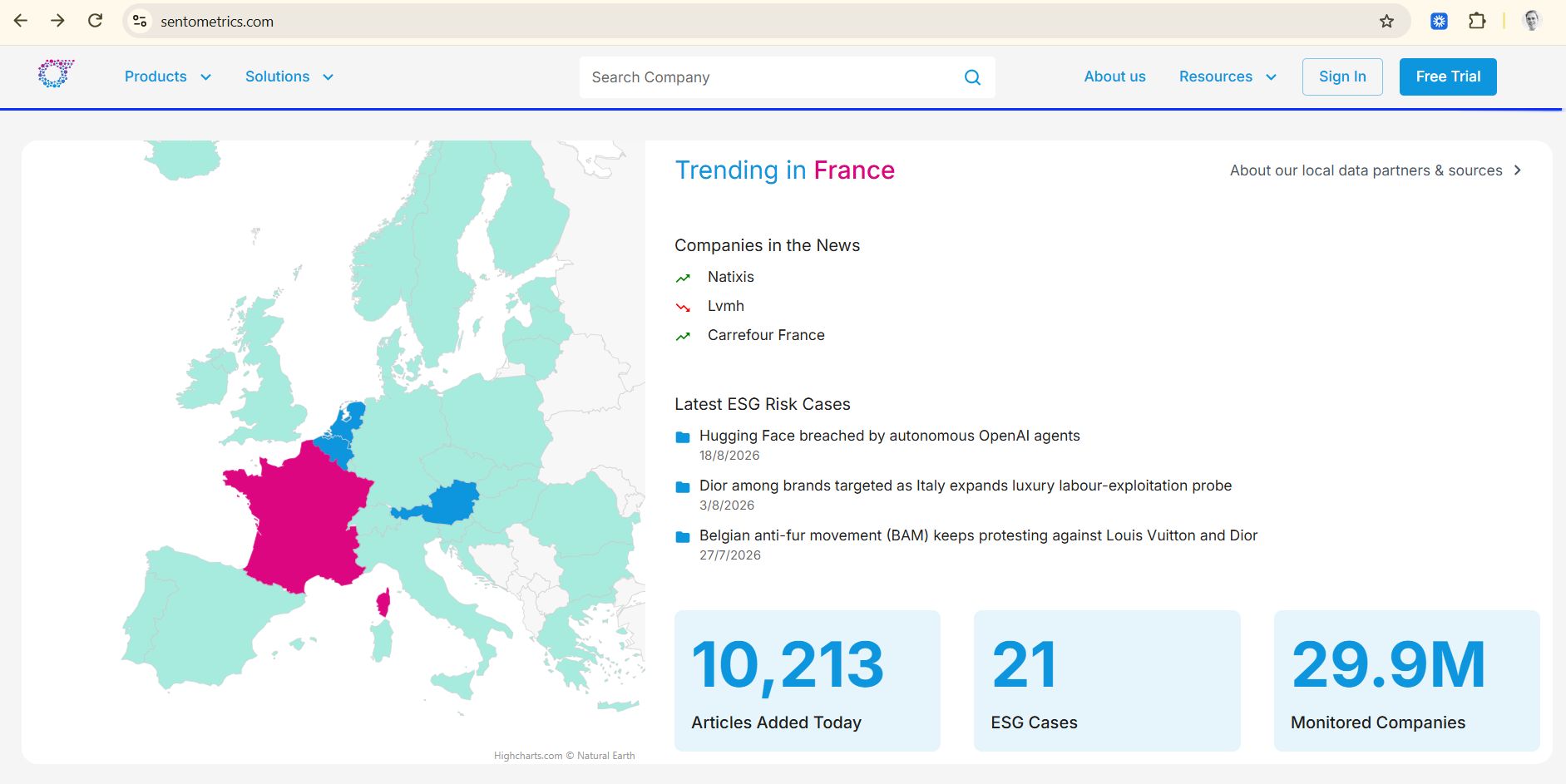Open the browser extensions puzzle menu

1477,21
